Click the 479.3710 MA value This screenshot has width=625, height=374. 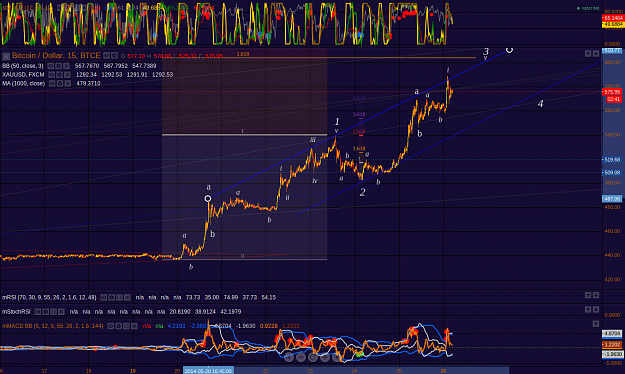coord(88,83)
